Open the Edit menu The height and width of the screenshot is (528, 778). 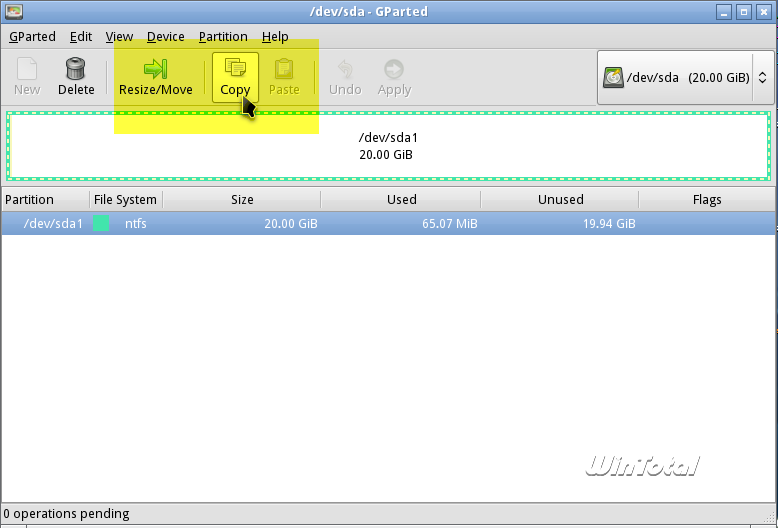(x=81, y=37)
